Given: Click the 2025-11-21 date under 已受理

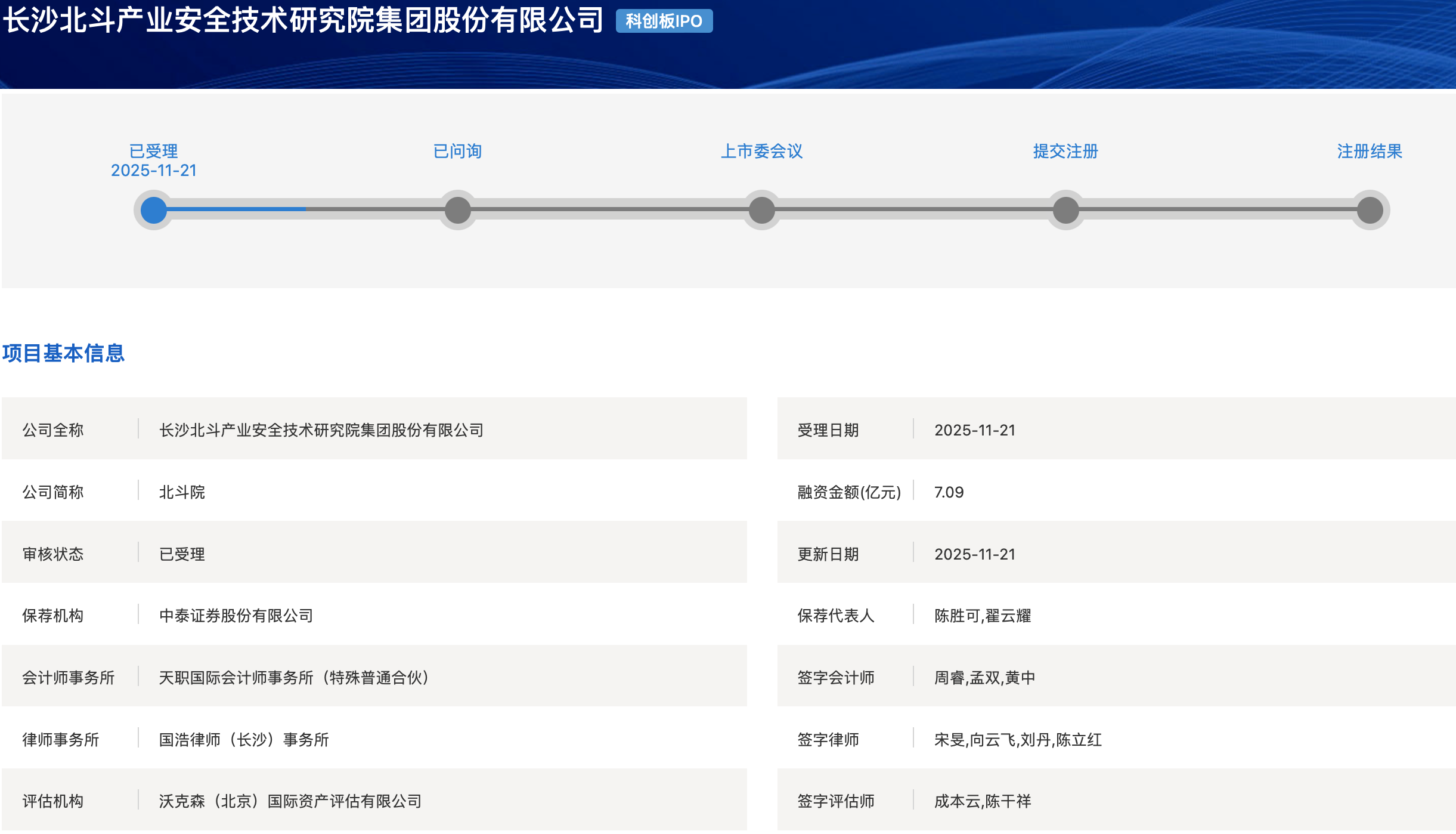Looking at the screenshot, I should (154, 171).
